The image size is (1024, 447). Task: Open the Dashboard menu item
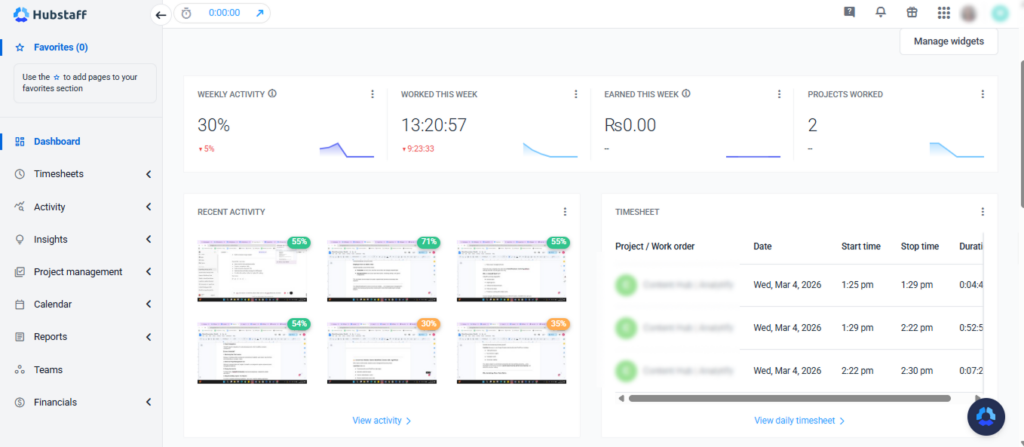pos(57,142)
